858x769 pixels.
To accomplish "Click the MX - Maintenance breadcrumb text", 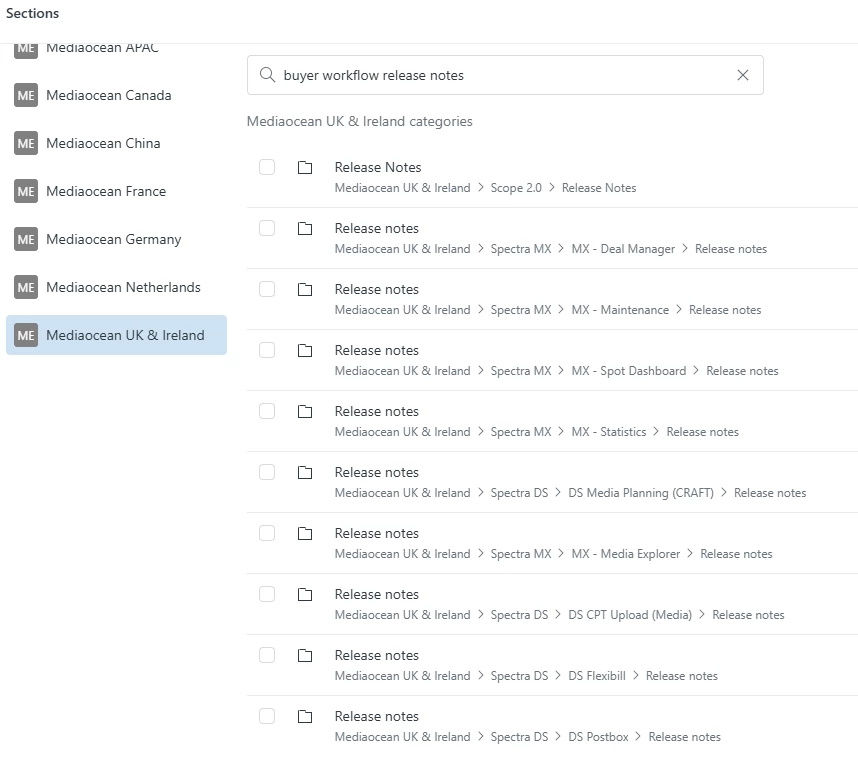I will point(620,310).
